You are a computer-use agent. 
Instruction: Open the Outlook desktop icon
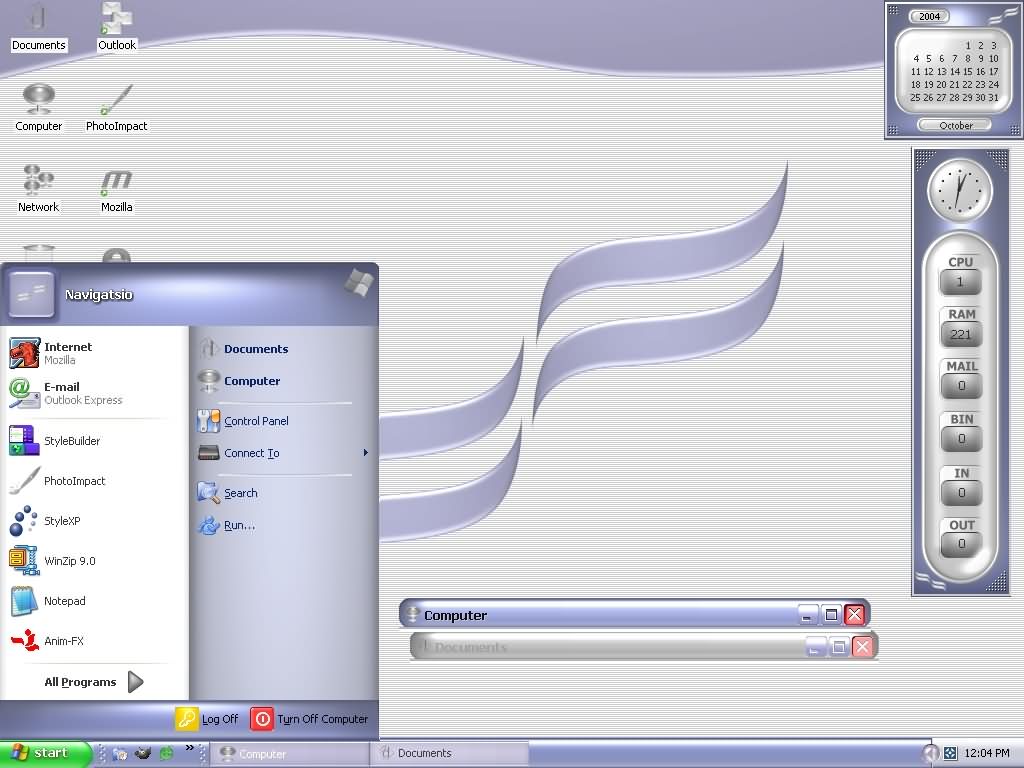coord(117,27)
